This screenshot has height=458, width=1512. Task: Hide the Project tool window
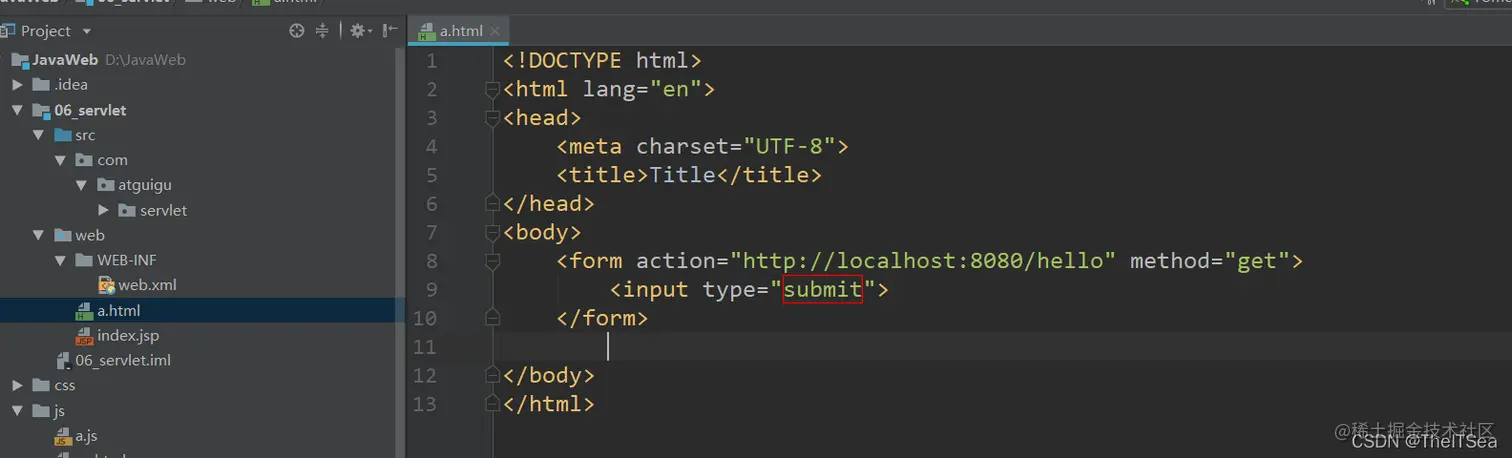[x=390, y=31]
